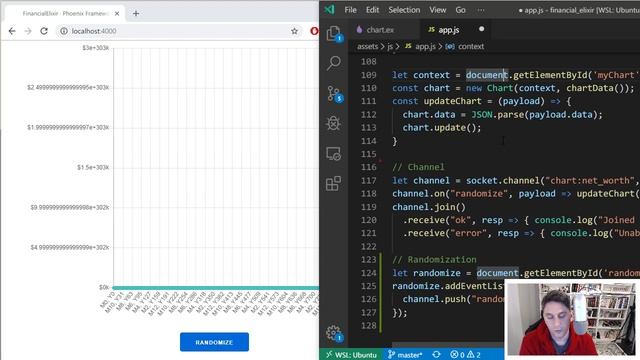Image resolution: width=640 pixels, height=360 pixels.
Task: Open the Source Control view
Action: 334,93
